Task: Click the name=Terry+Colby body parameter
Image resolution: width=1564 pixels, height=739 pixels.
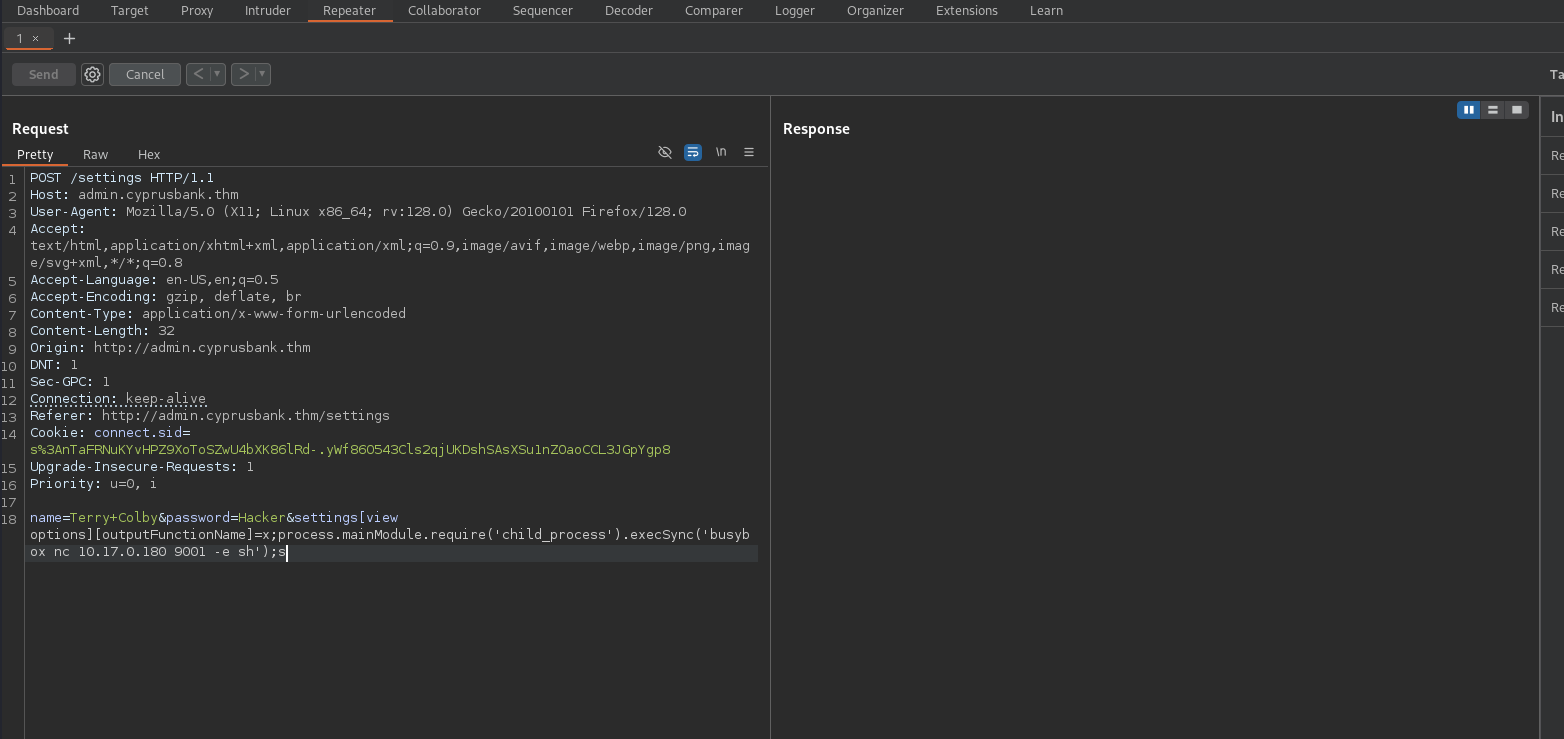Action: [94, 518]
